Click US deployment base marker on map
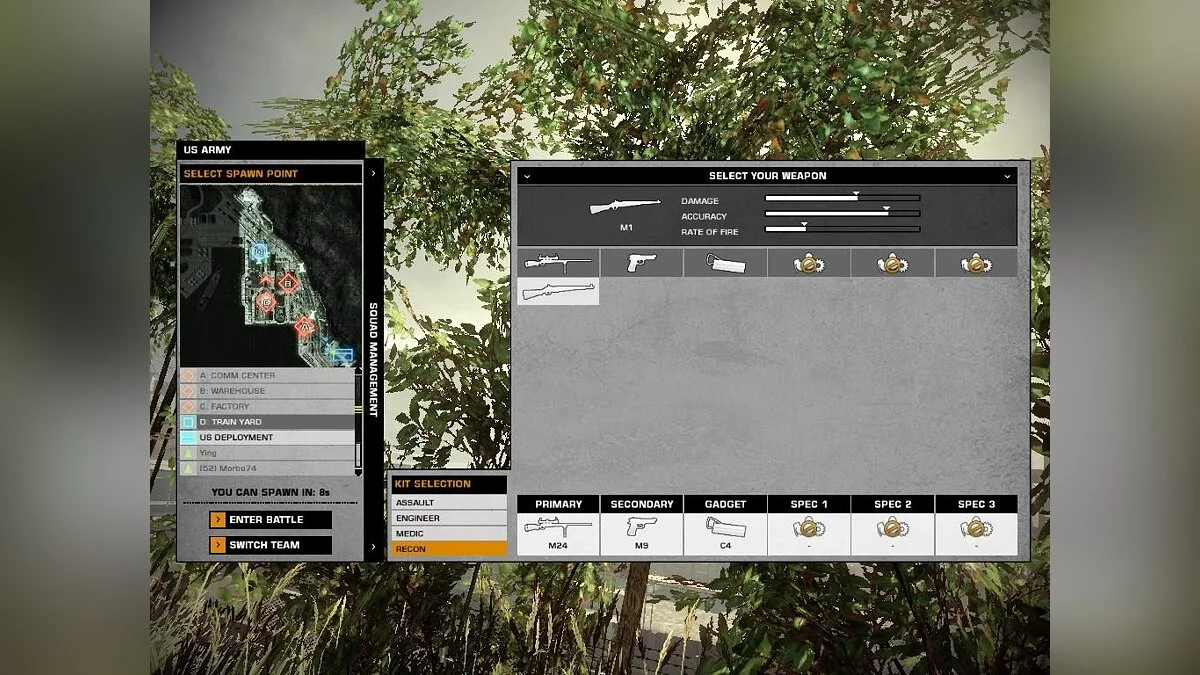The image size is (1200, 675). point(343,354)
